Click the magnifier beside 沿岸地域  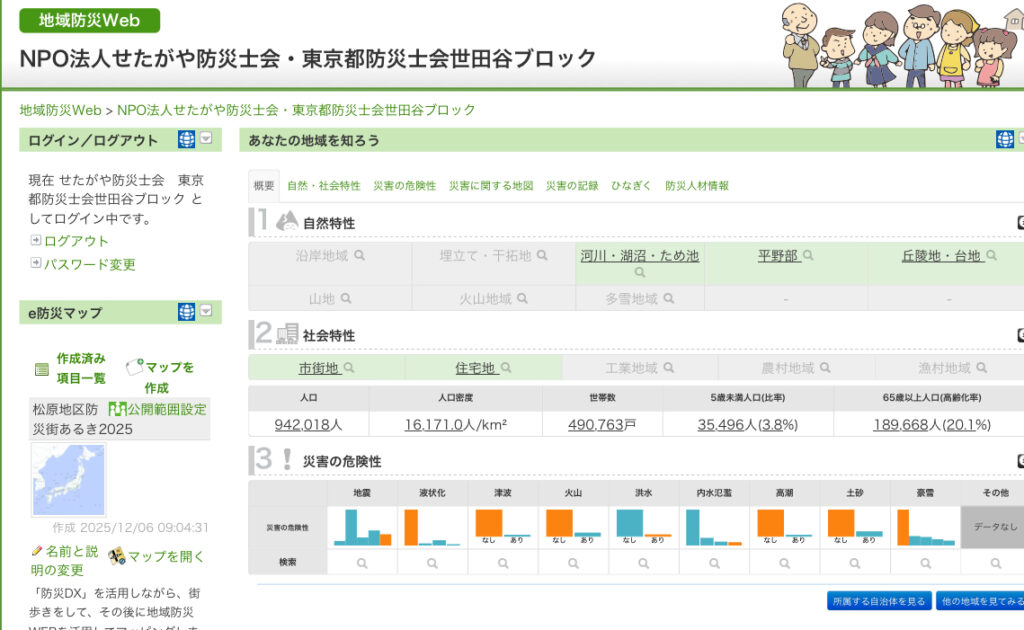click(359, 256)
